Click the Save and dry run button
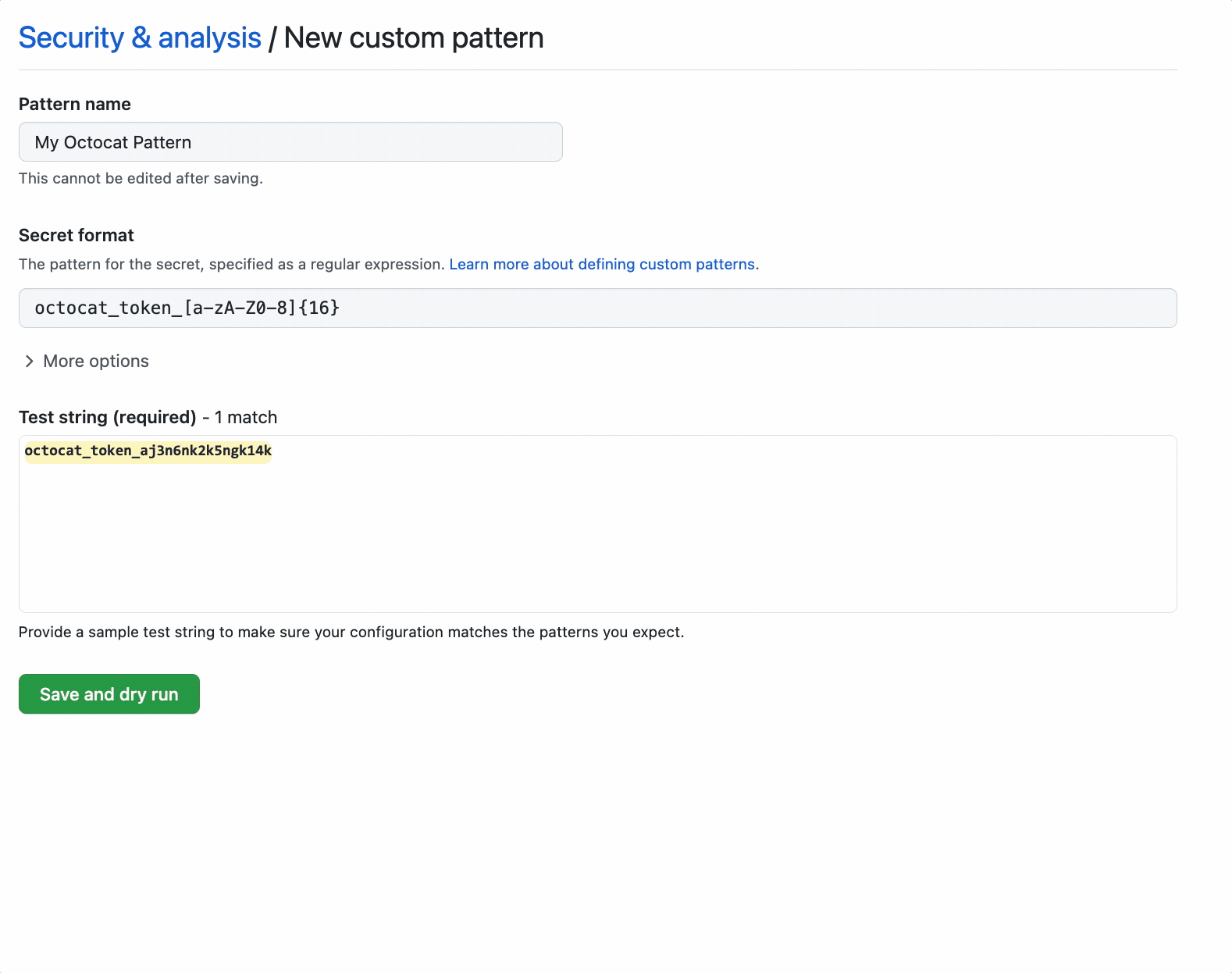 109,693
